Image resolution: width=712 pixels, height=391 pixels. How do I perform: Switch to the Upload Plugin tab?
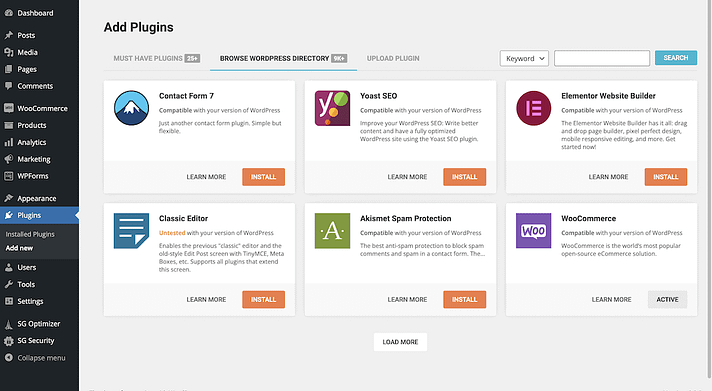point(393,59)
